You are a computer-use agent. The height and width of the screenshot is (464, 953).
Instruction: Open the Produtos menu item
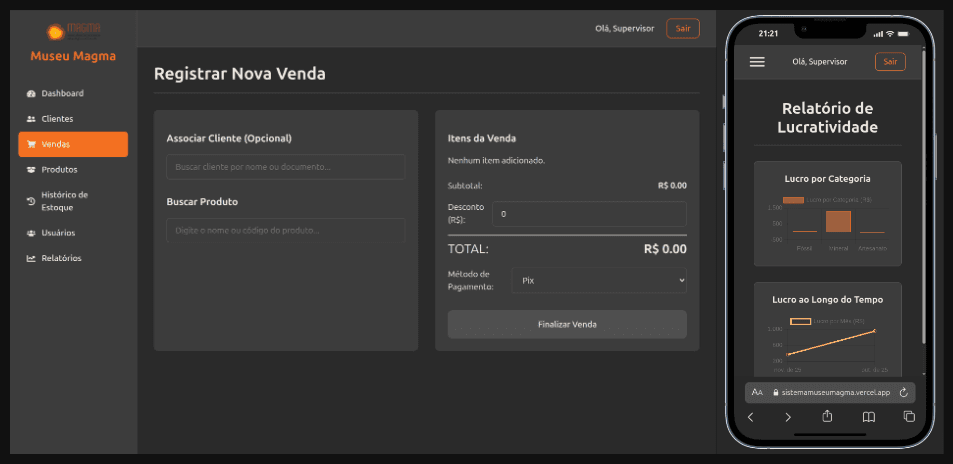59,169
